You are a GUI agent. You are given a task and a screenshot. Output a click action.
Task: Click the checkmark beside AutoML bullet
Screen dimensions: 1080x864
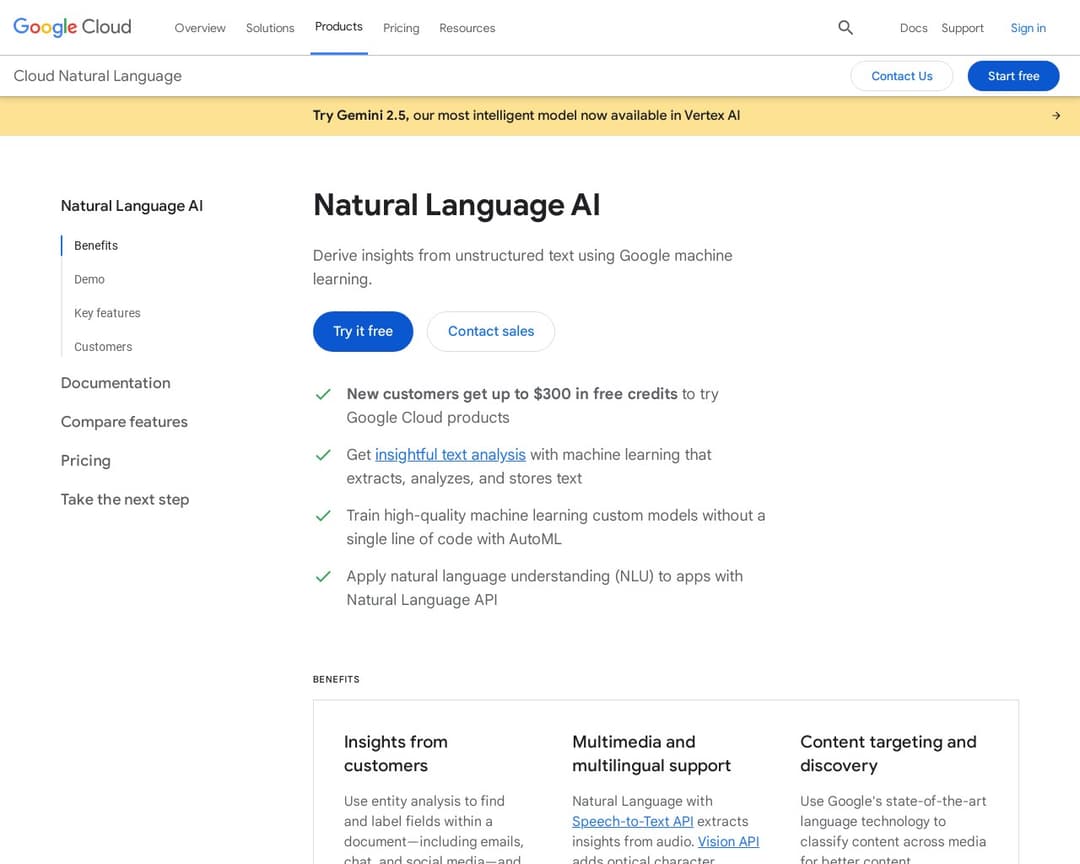[323, 516]
